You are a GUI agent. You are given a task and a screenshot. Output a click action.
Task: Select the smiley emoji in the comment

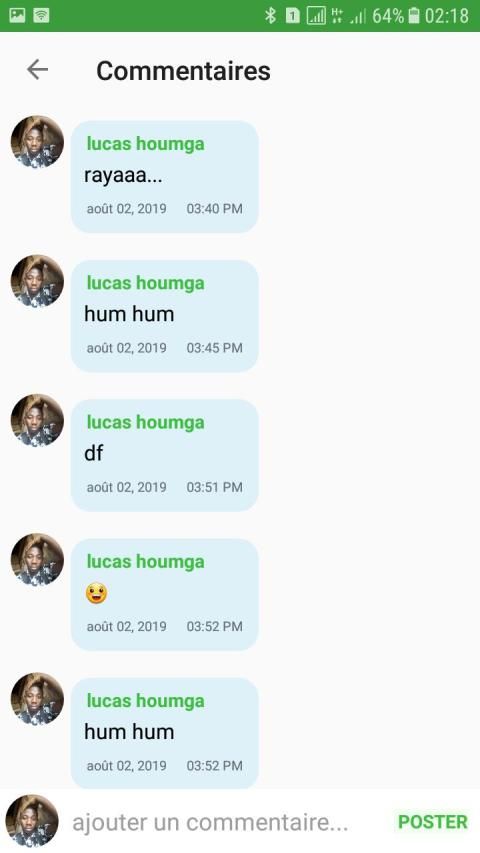click(96, 593)
